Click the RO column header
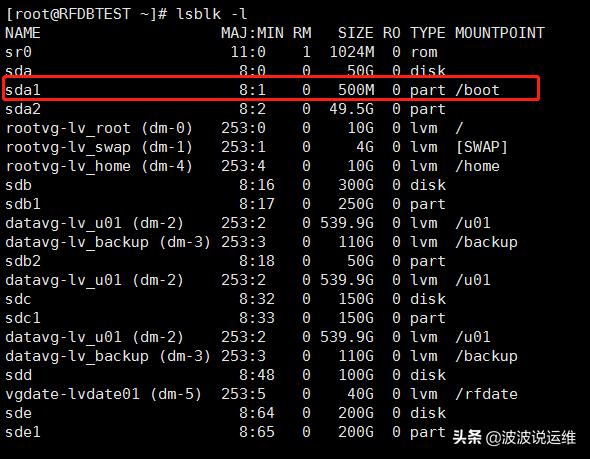Screen dimensions: 590x459 coord(391,33)
